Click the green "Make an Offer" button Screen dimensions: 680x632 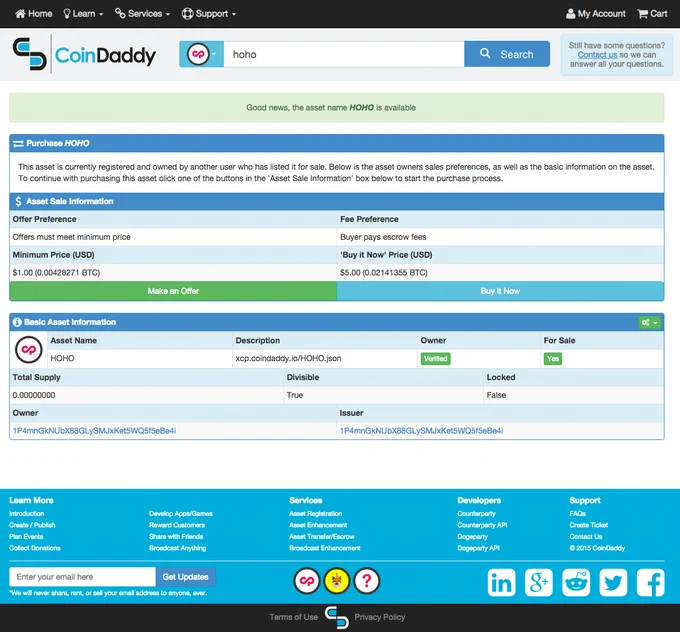[x=173, y=291]
